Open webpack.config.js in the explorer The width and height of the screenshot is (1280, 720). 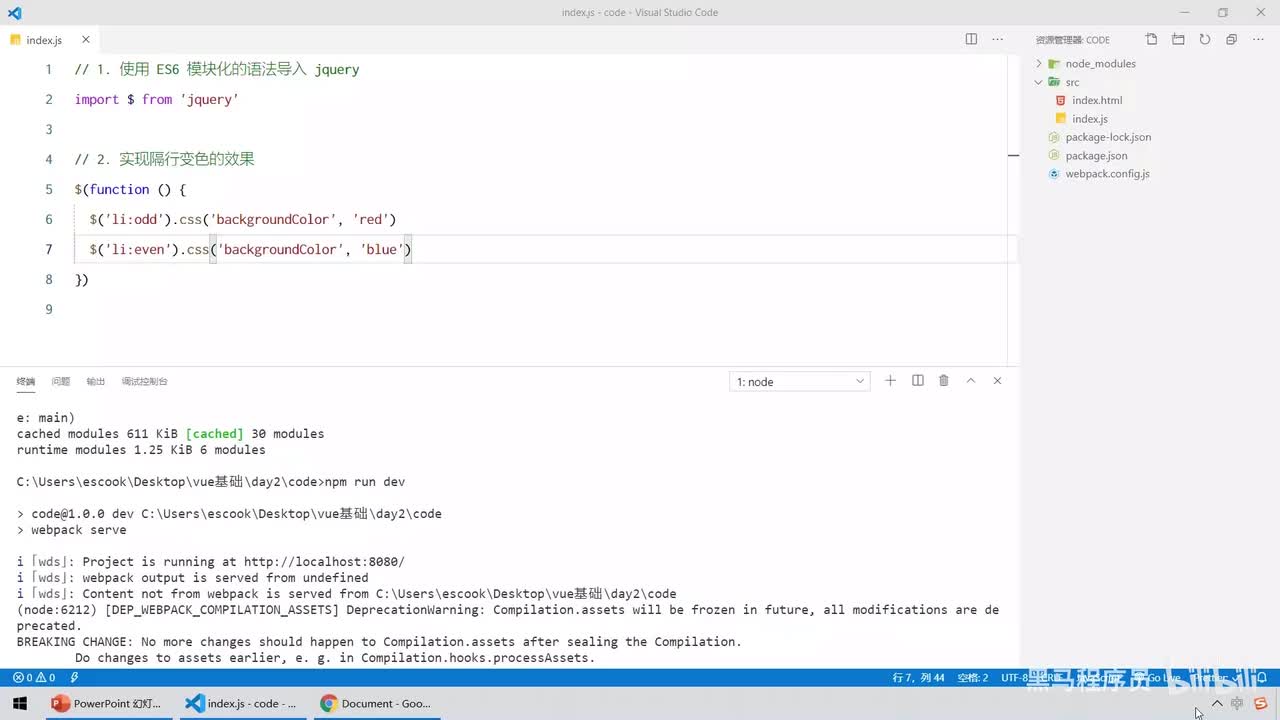[x=1107, y=173]
